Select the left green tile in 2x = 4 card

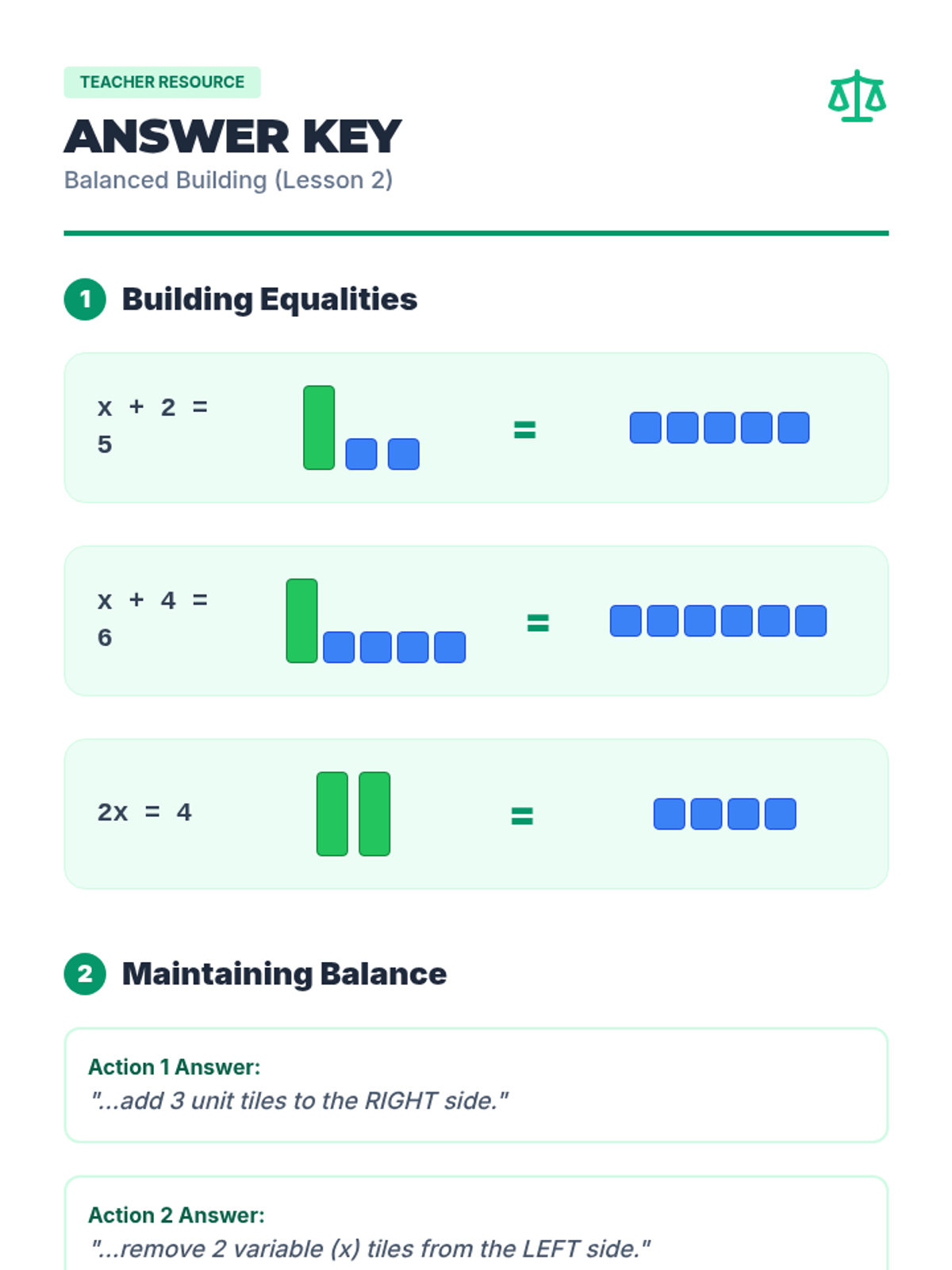(x=332, y=814)
